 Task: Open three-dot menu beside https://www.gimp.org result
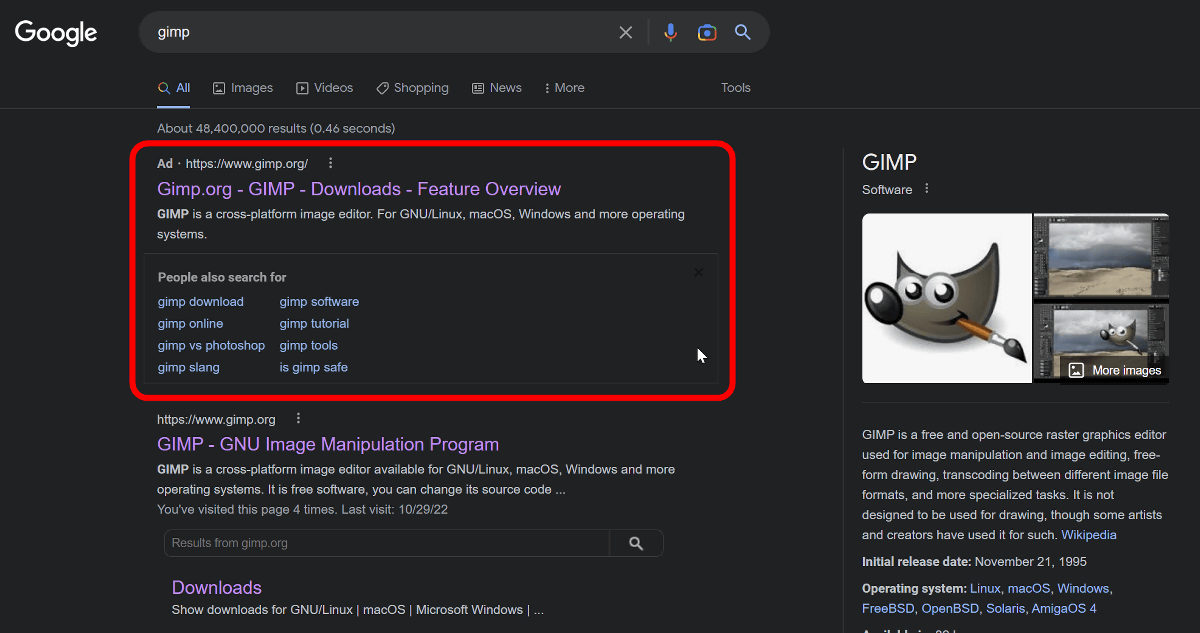298,419
